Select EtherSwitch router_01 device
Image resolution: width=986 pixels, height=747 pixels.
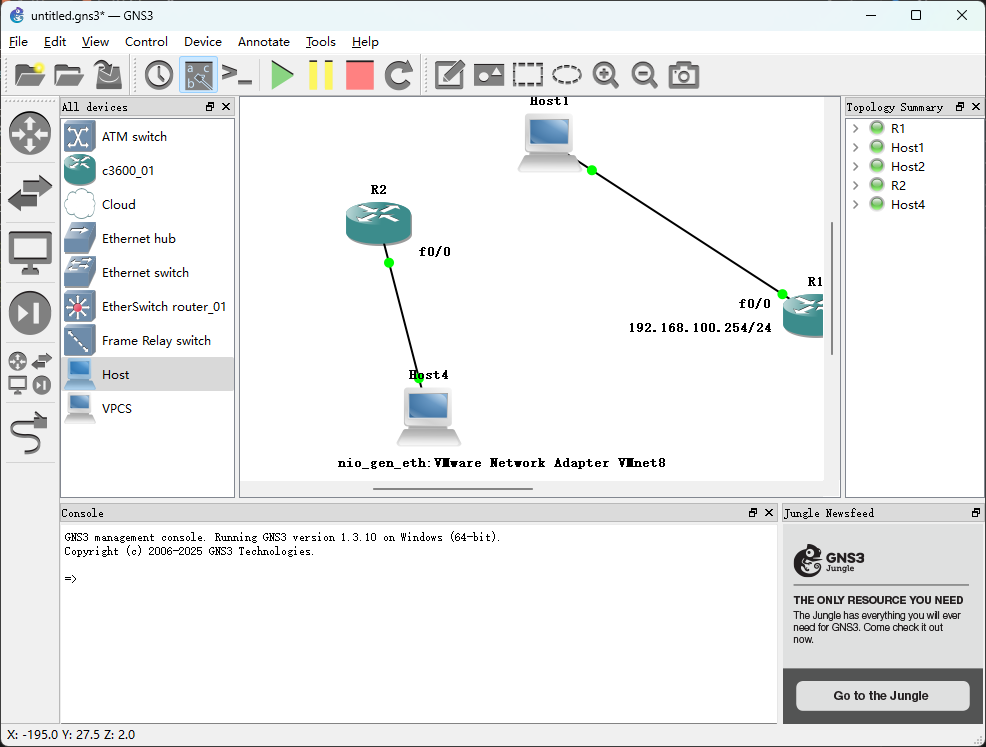pos(148,306)
